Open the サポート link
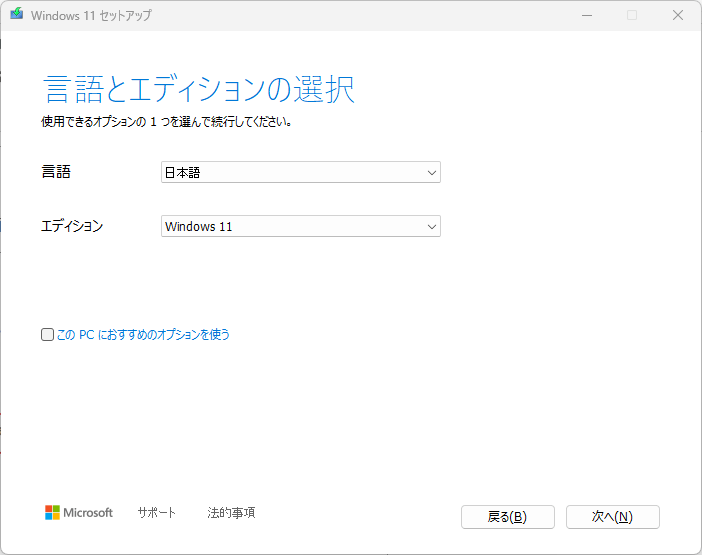The height and width of the screenshot is (555, 702). tap(156, 512)
